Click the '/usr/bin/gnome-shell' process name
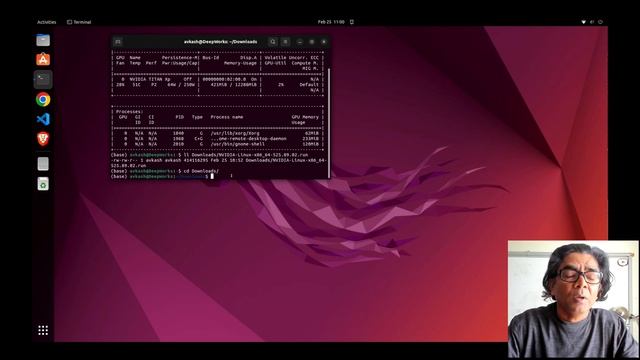640x360 pixels. coord(238,144)
